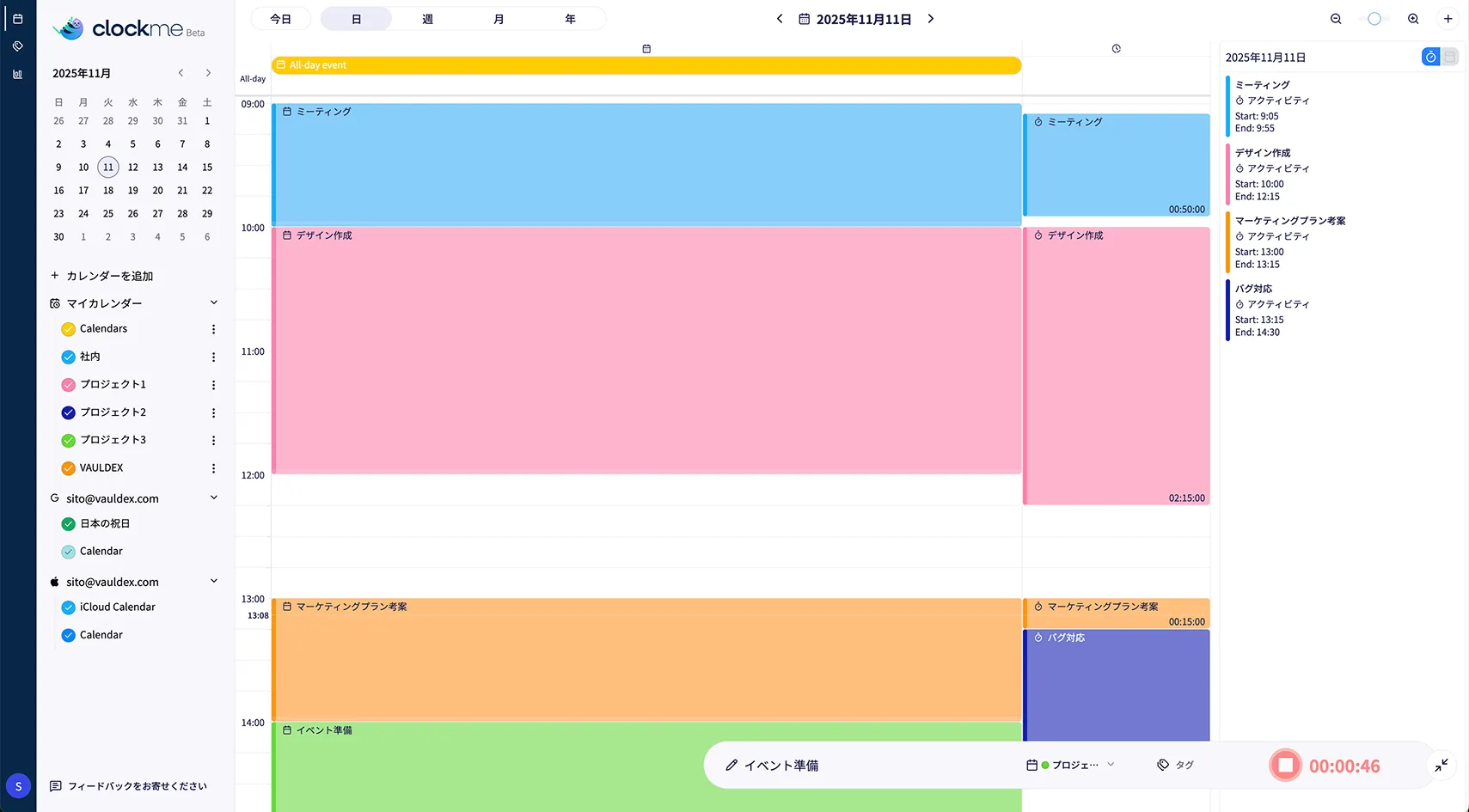Screen dimensions: 1469x812
Task: Switch to the 週 week view tab
Action: (427, 19)
